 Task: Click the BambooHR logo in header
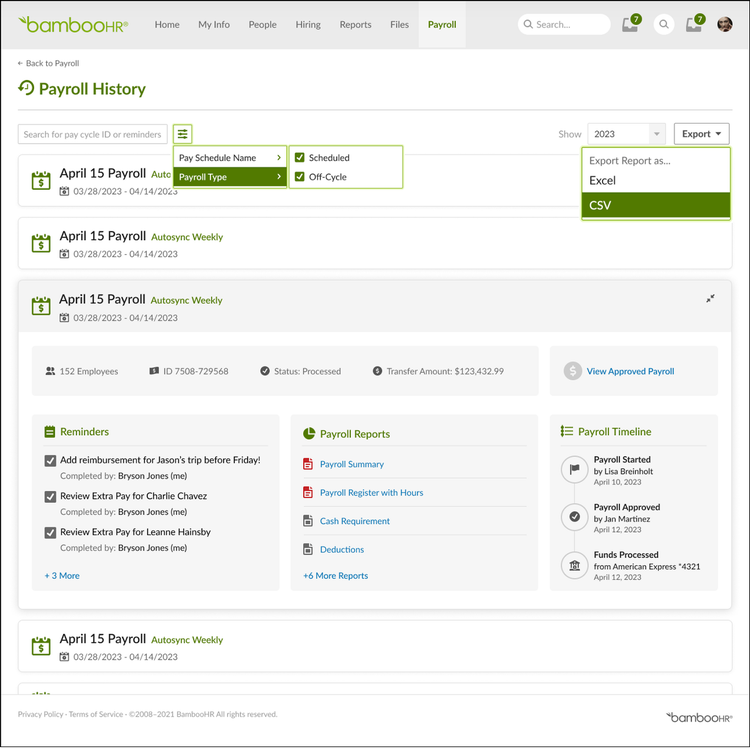73,24
